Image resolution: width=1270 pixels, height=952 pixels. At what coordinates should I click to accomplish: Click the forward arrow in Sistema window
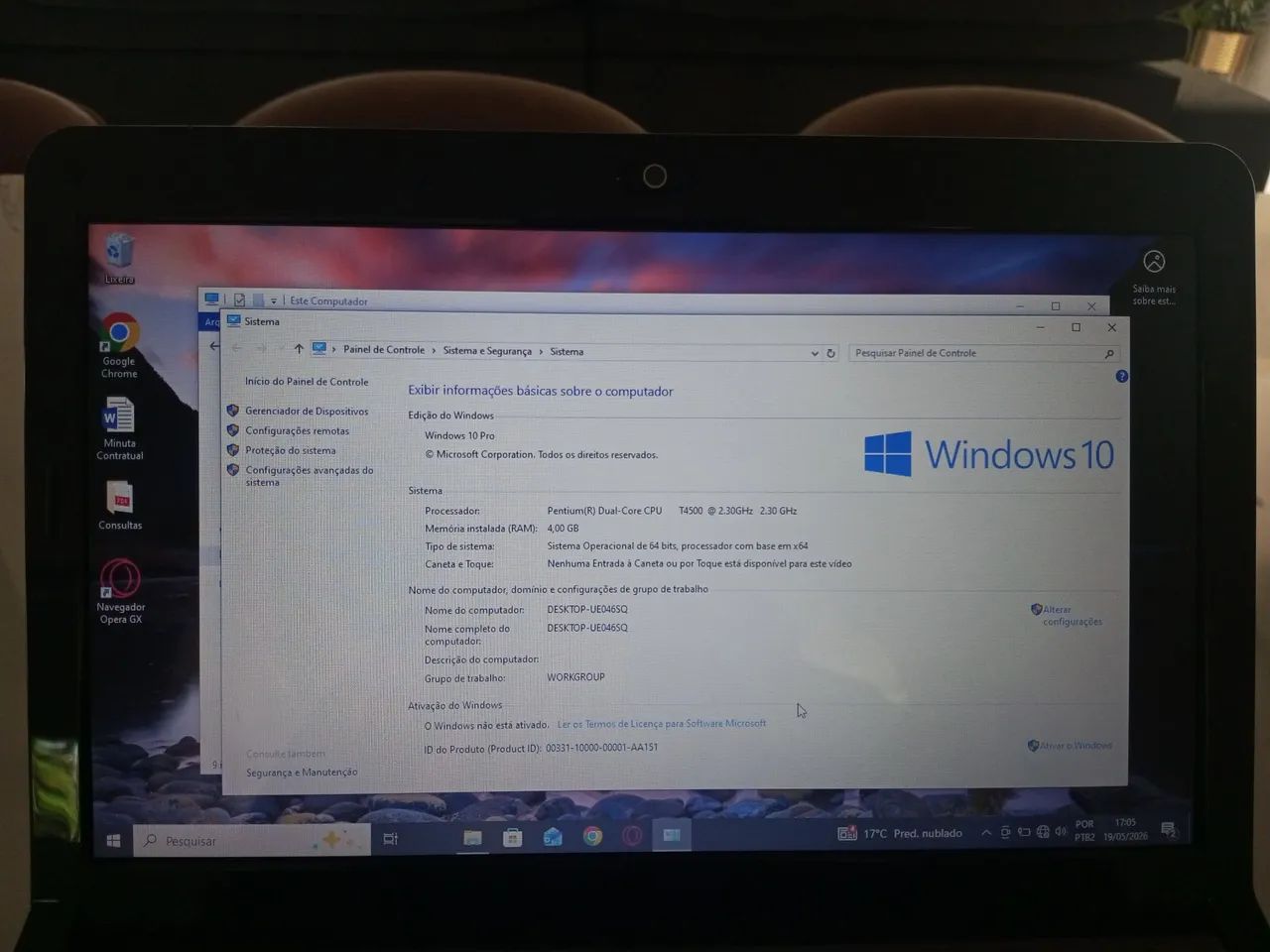tap(261, 348)
